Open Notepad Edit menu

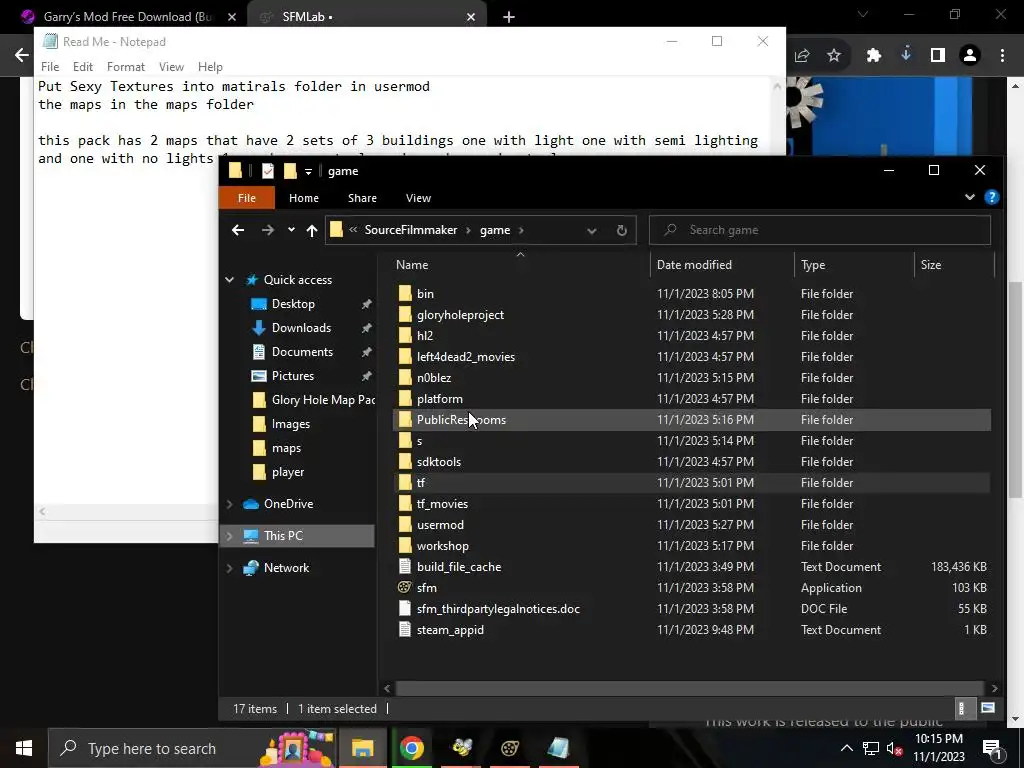tap(82, 67)
